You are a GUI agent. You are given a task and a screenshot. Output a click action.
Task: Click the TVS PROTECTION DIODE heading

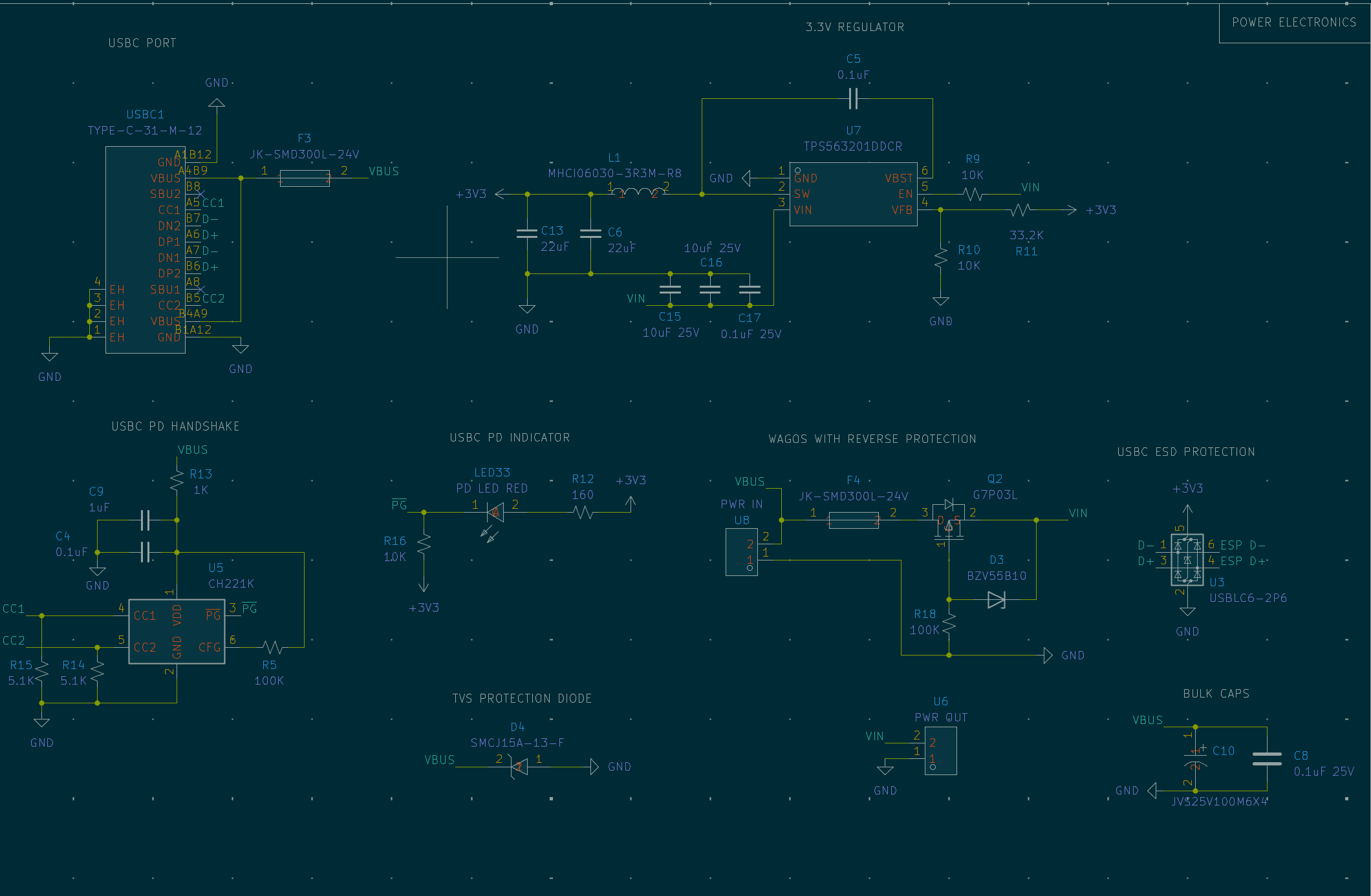click(x=523, y=699)
